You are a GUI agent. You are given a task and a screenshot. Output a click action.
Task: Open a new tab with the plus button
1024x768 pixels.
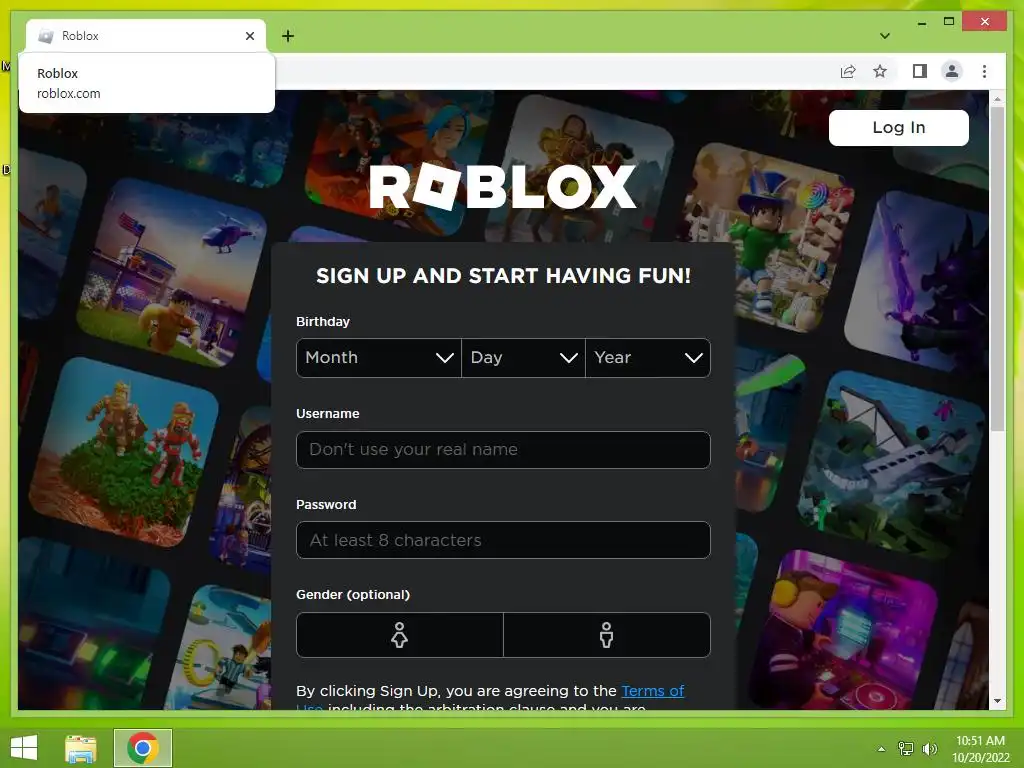coord(288,36)
